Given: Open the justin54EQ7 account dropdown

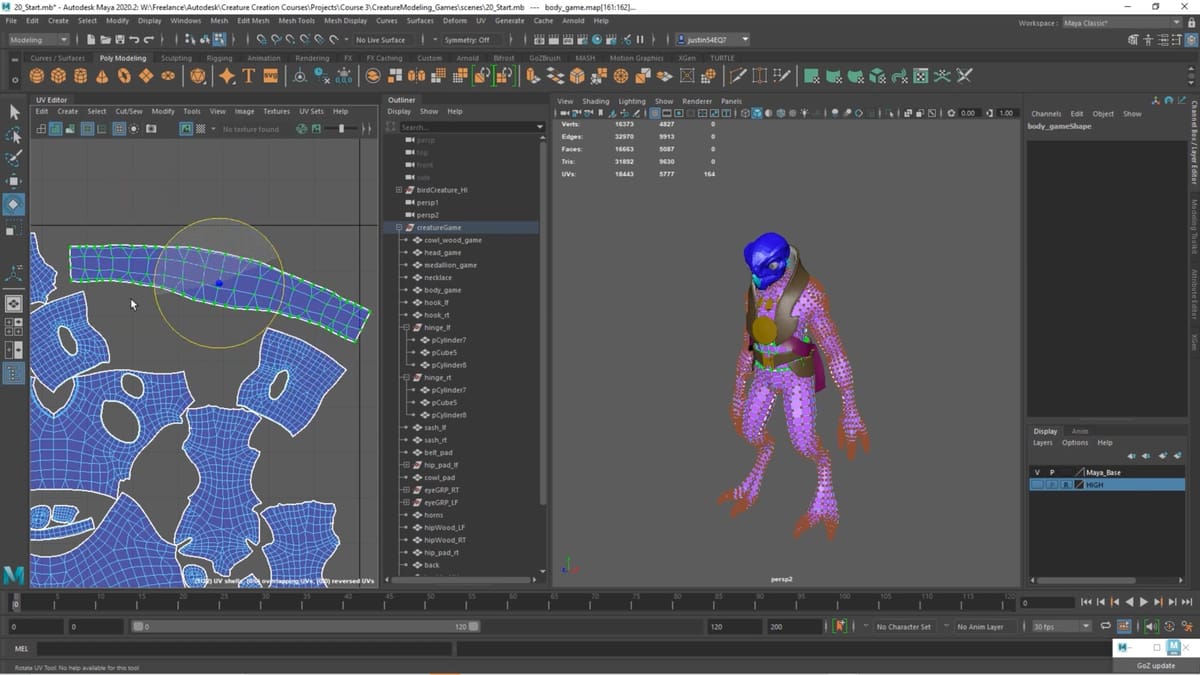Looking at the screenshot, I should (x=714, y=40).
